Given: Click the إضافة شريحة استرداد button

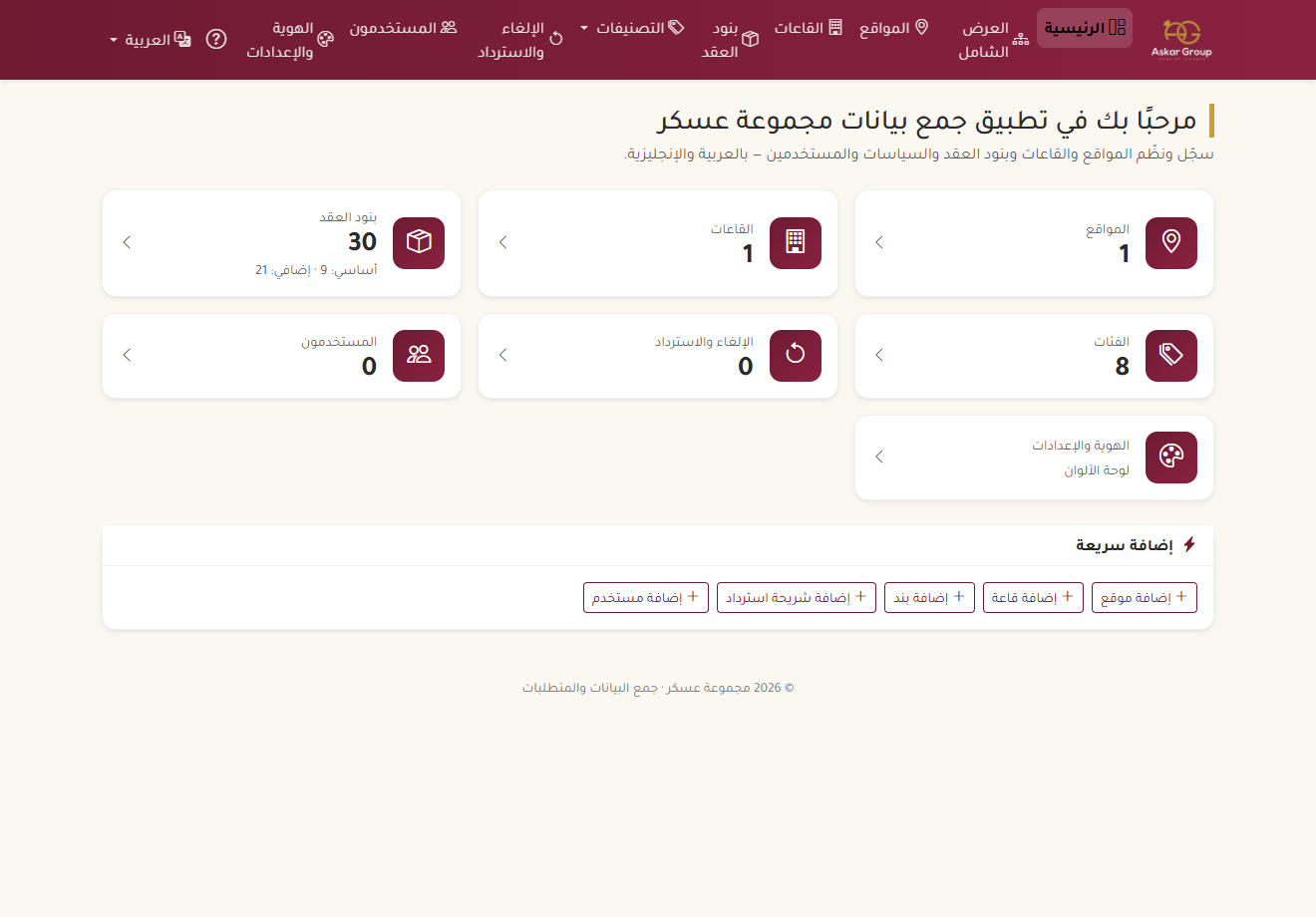Looking at the screenshot, I should tap(797, 598).
